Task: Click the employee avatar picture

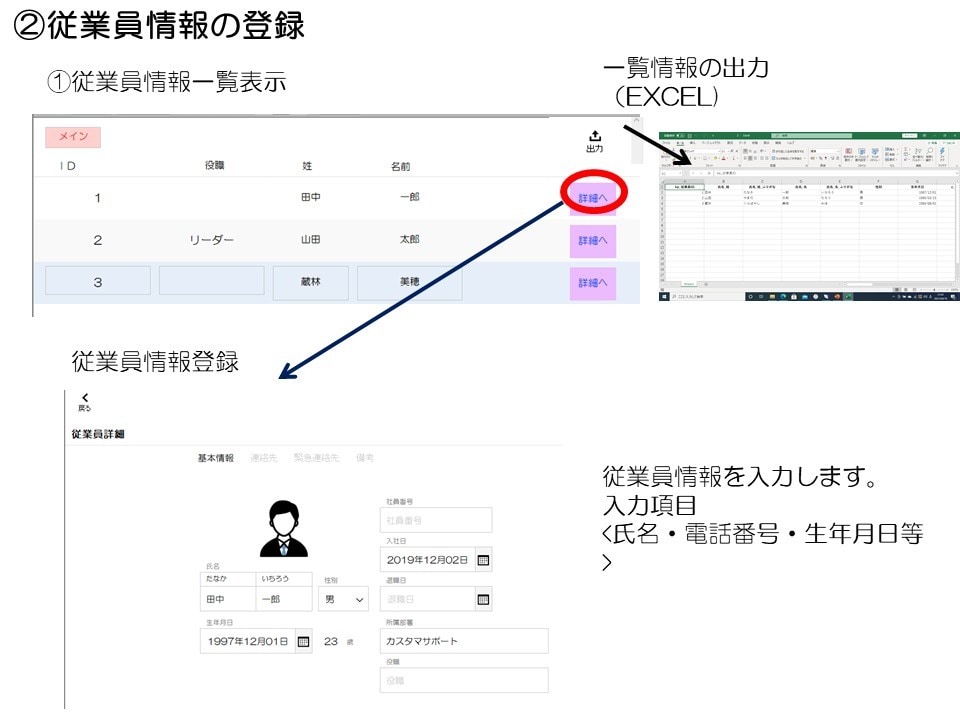Action: (x=284, y=528)
